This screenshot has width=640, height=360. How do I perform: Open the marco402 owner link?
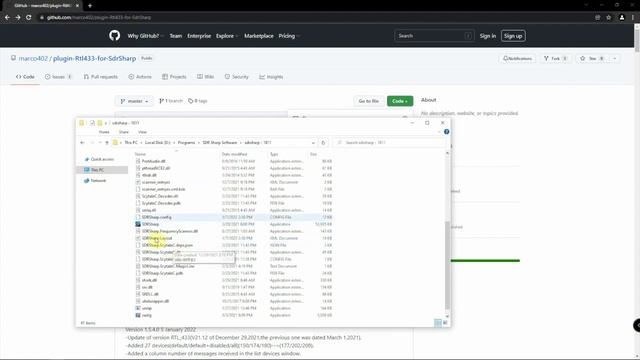pyautogui.click(x=33, y=58)
